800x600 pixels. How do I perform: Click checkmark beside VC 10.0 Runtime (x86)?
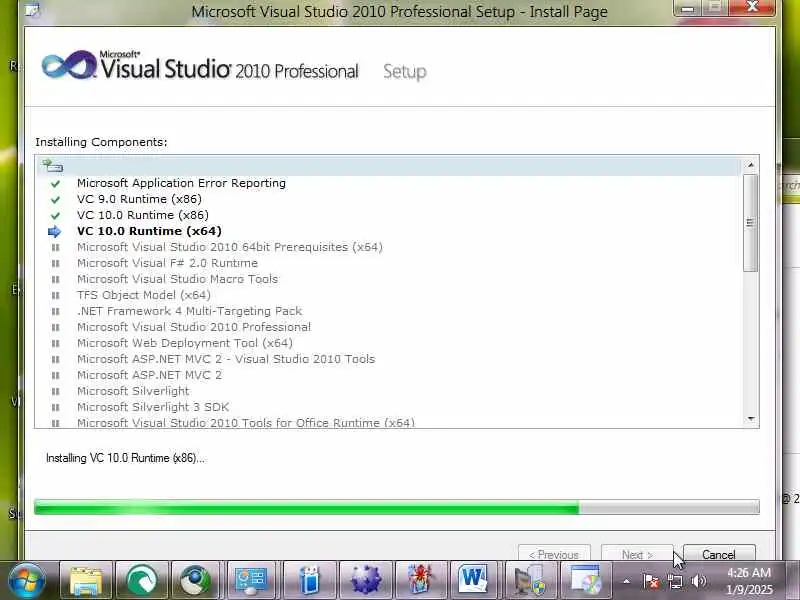point(55,215)
